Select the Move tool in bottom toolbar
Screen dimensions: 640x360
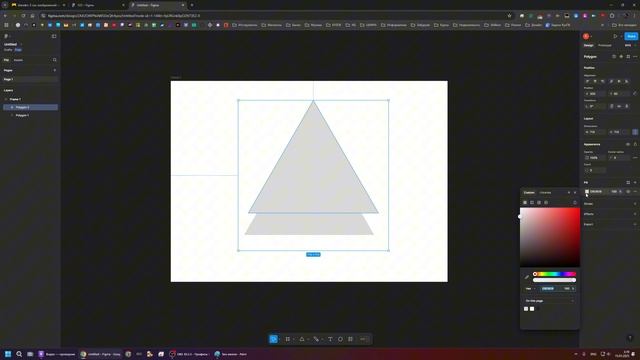[x=273, y=339]
